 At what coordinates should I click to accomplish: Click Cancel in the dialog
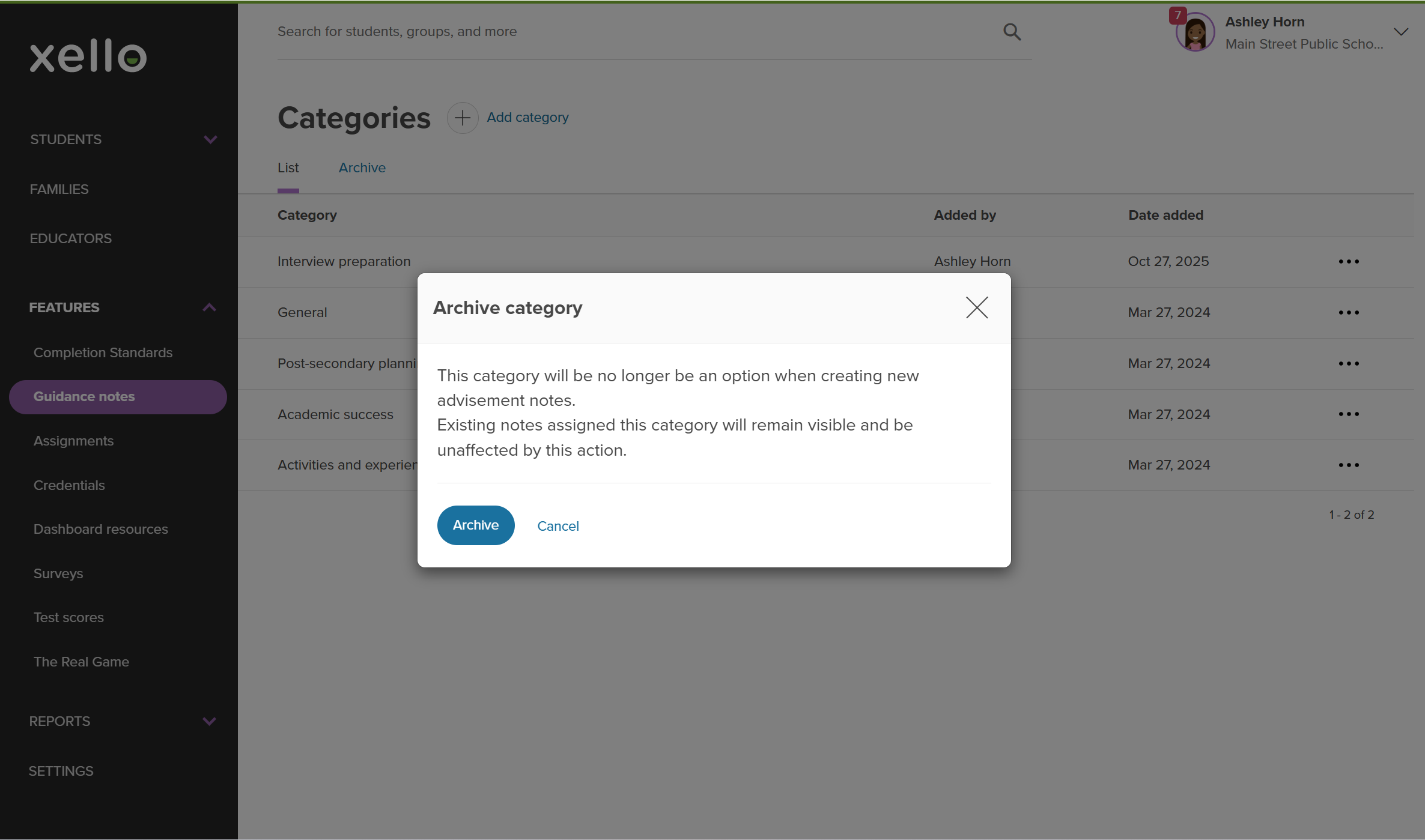[558, 526]
